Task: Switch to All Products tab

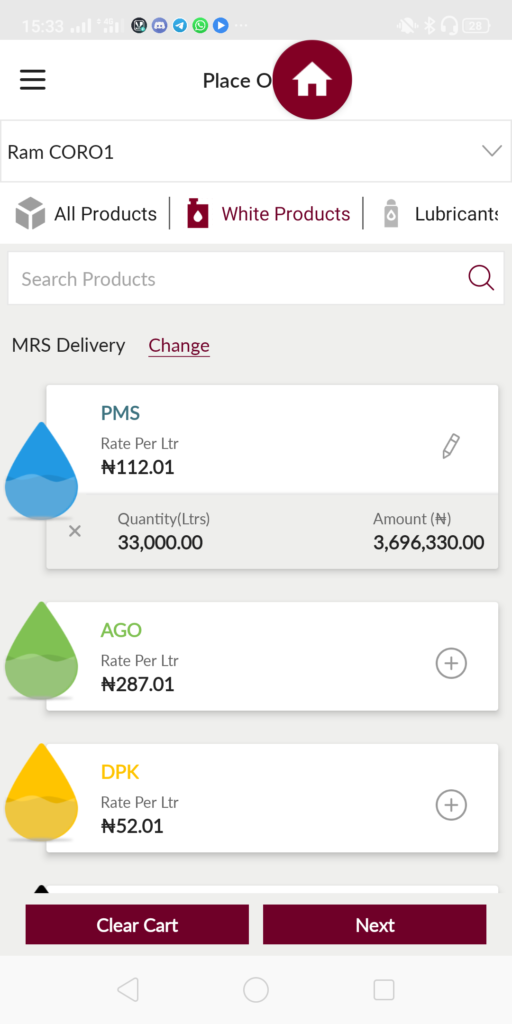Action: pos(86,214)
